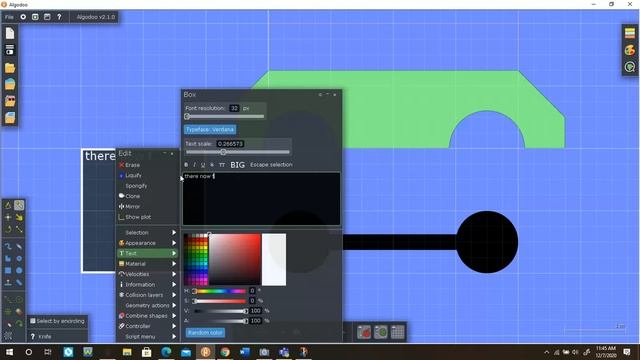Screen dimensions: 640x360
Task: Adjust the Font resolution slider
Action: point(224,116)
